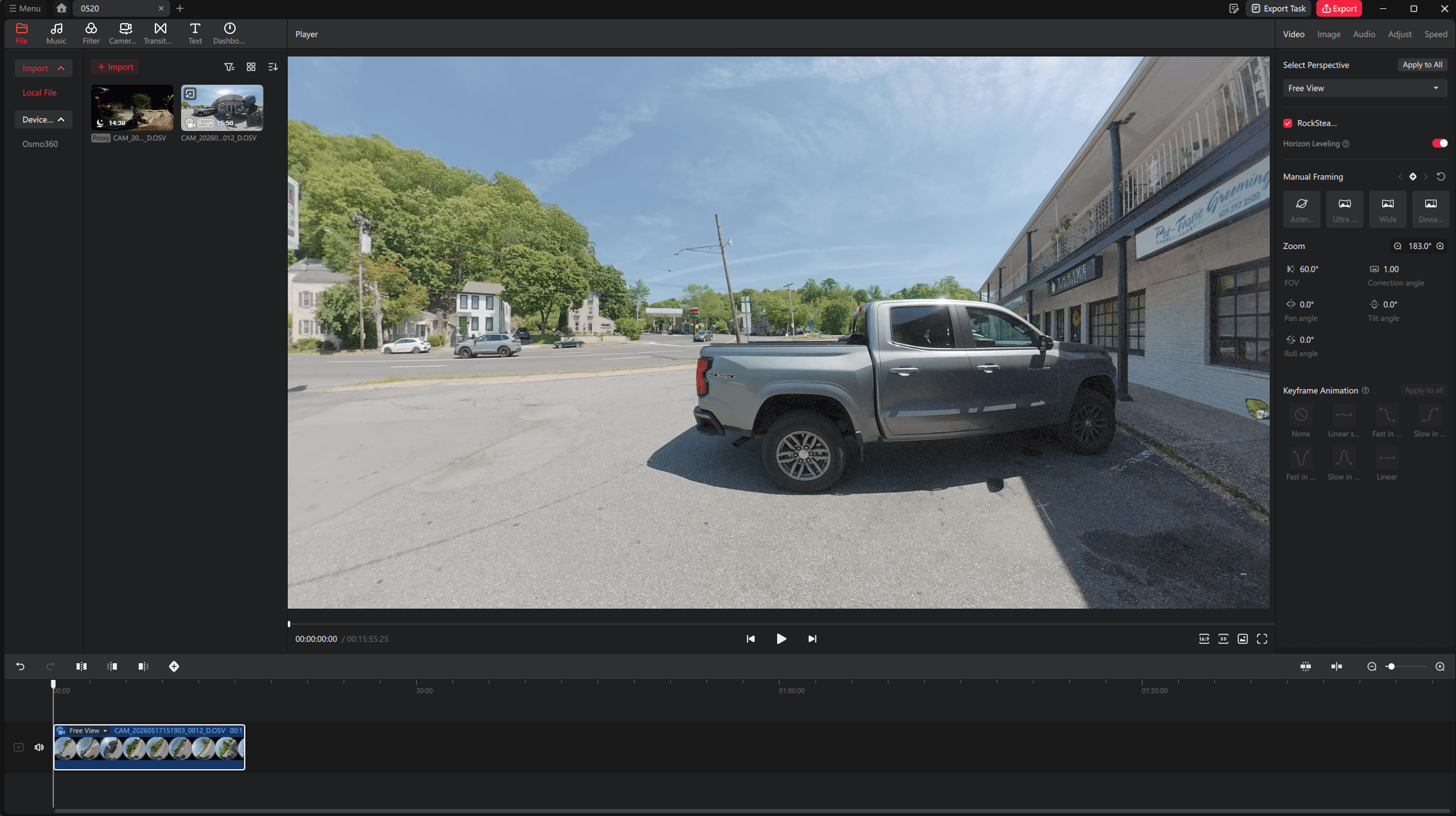Switch to the Speed tab
The width and height of the screenshot is (1456, 816).
(x=1435, y=34)
